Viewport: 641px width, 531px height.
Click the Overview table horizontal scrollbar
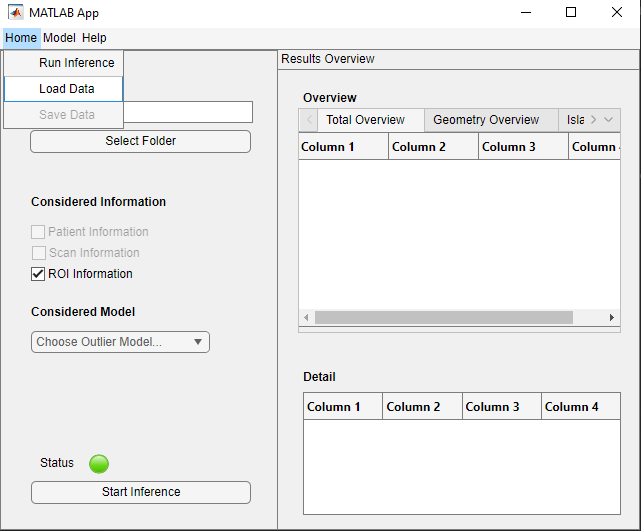tap(443, 318)
